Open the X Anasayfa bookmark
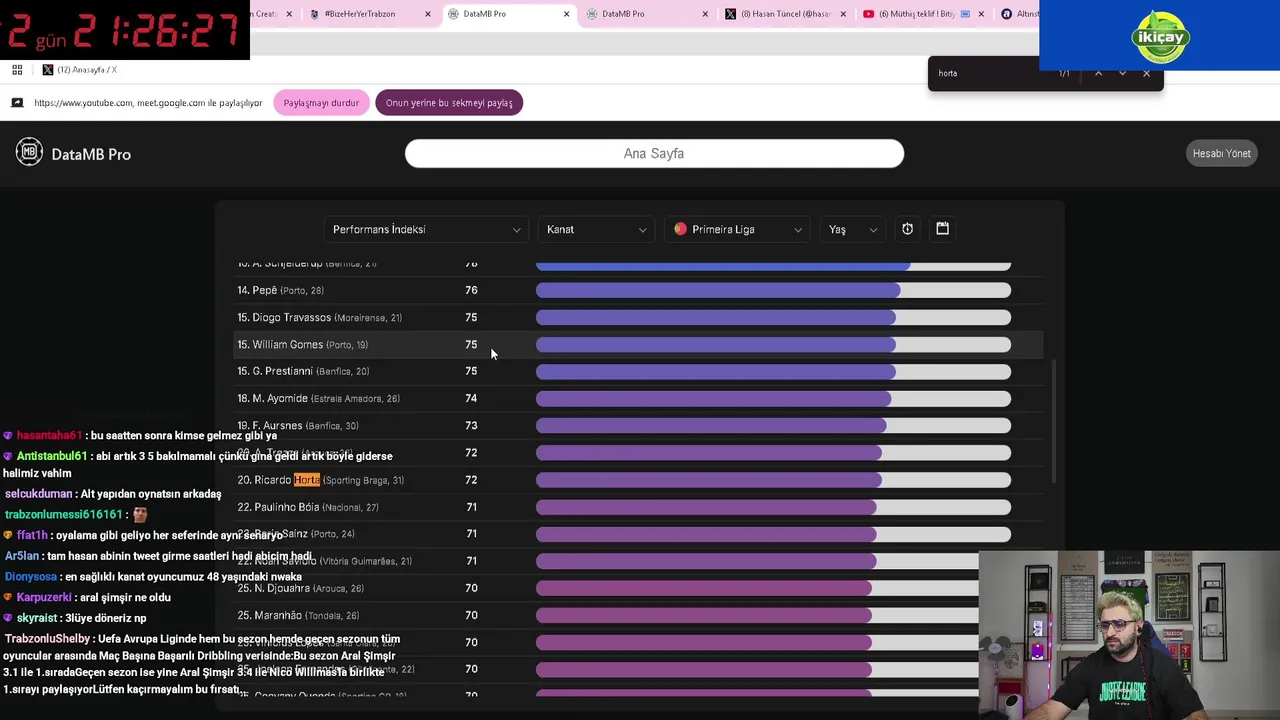Image resolution: width=1280 pixels, height=720 pixels. [x=80, y=70]
